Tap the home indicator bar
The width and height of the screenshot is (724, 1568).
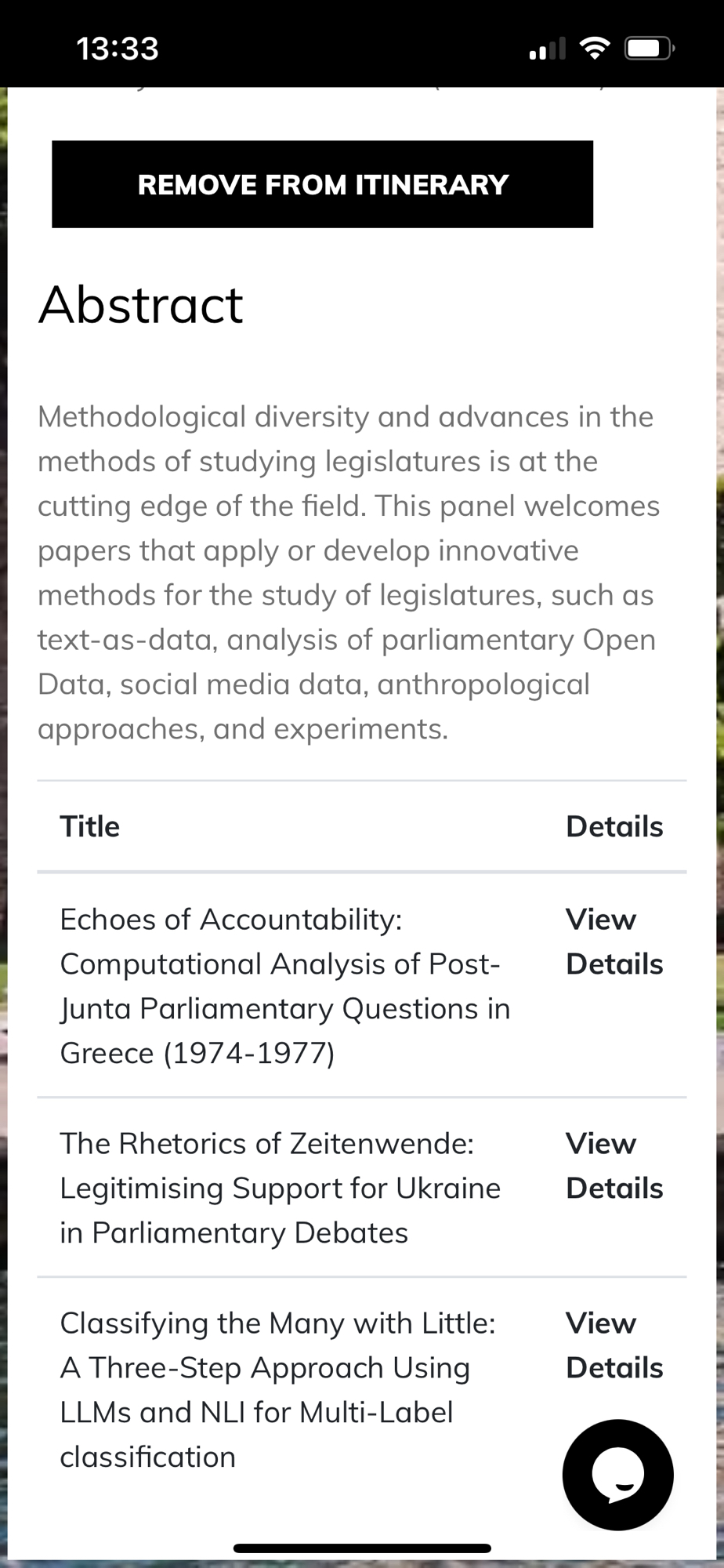click(x=362, y=1548)
